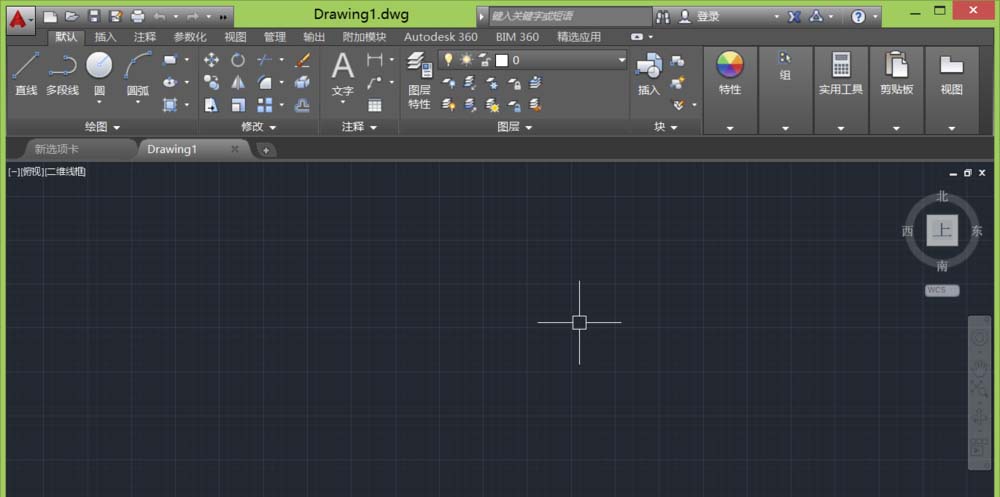Switch to the 参数化 ribbon tab
Image resolution: width=1000 pixels, height=497 pixels.
click(190, 37)
